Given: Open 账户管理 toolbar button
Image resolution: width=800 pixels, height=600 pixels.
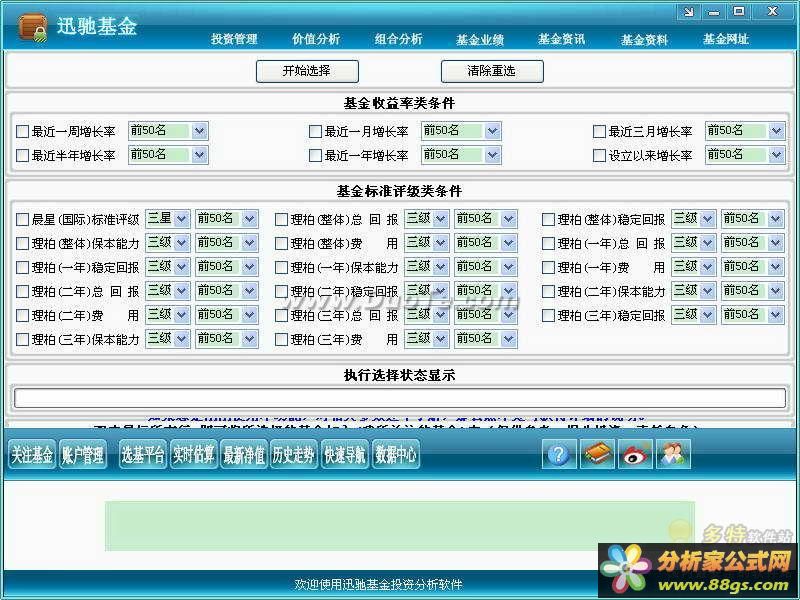Looking at the screenshot, I should click(83, 454).
